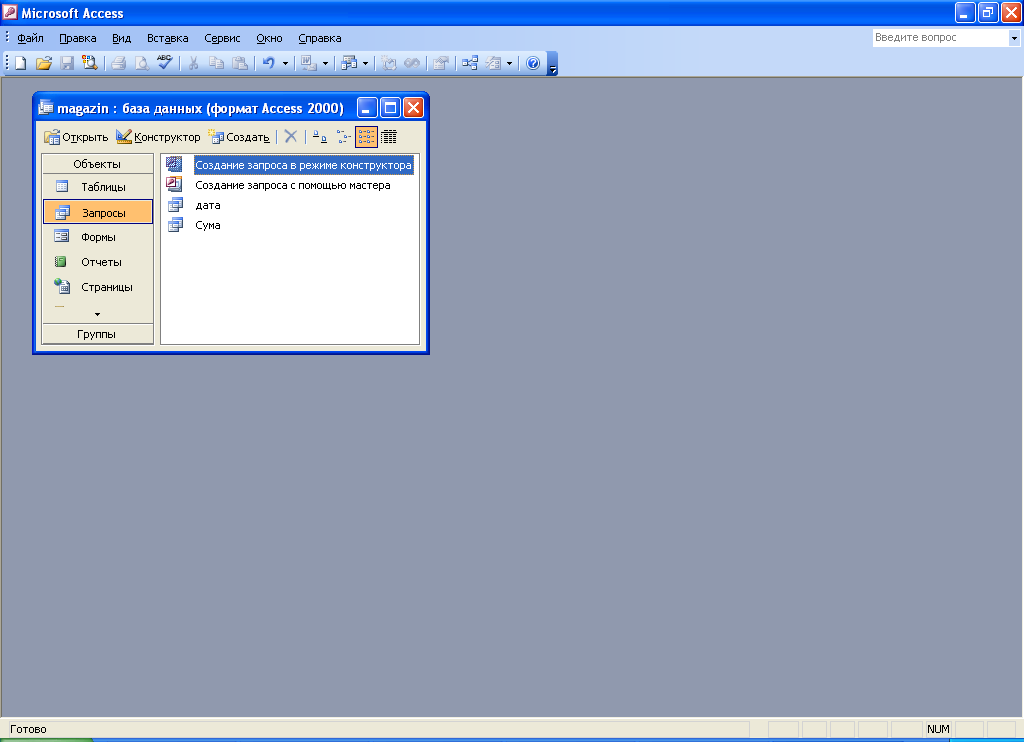The width and height of the screenshot is (1024, 742).
Task: Select the query named дата
Action: [x=208, y=205]
